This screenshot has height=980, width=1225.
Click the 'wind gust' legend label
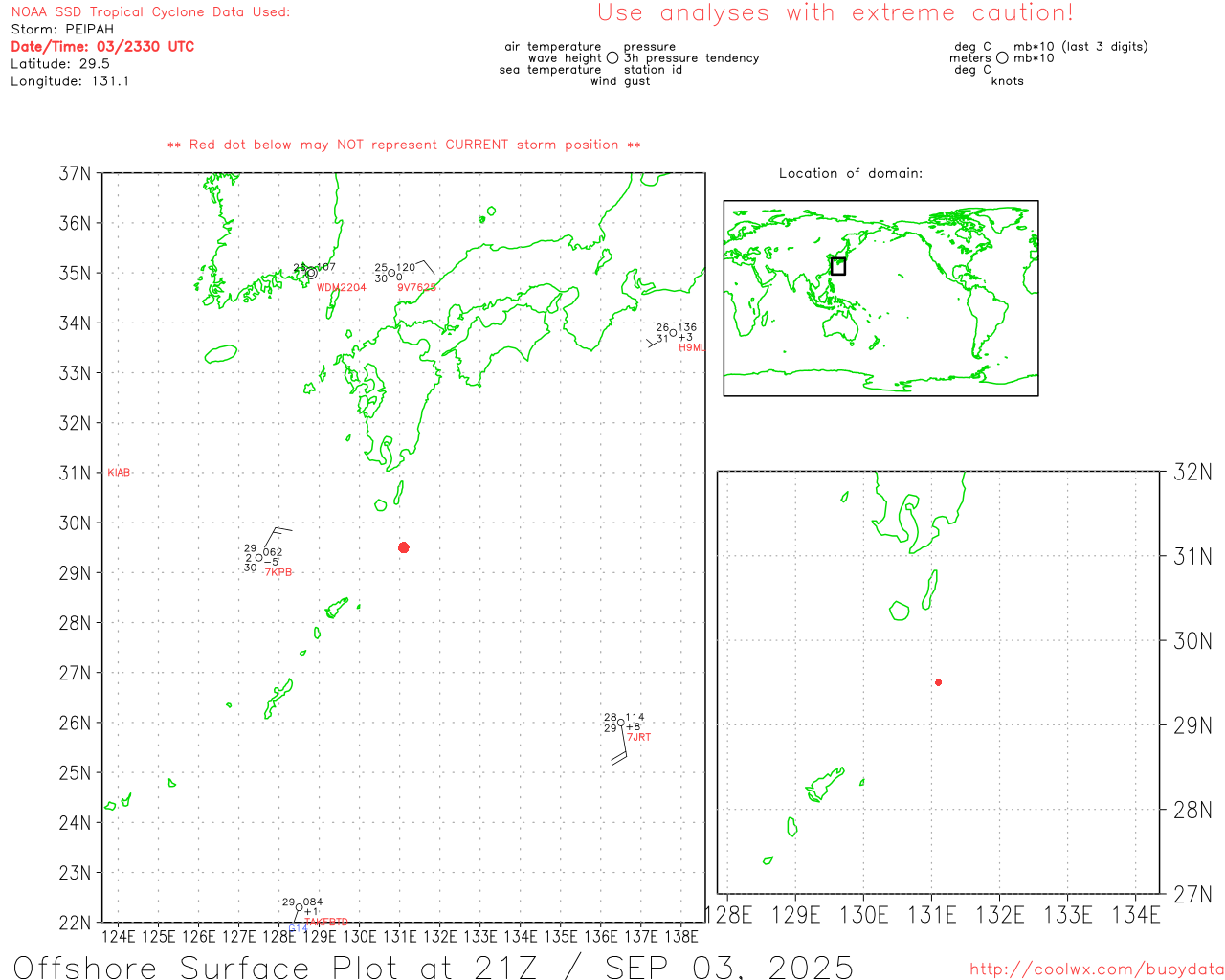(x=620, y=81)
